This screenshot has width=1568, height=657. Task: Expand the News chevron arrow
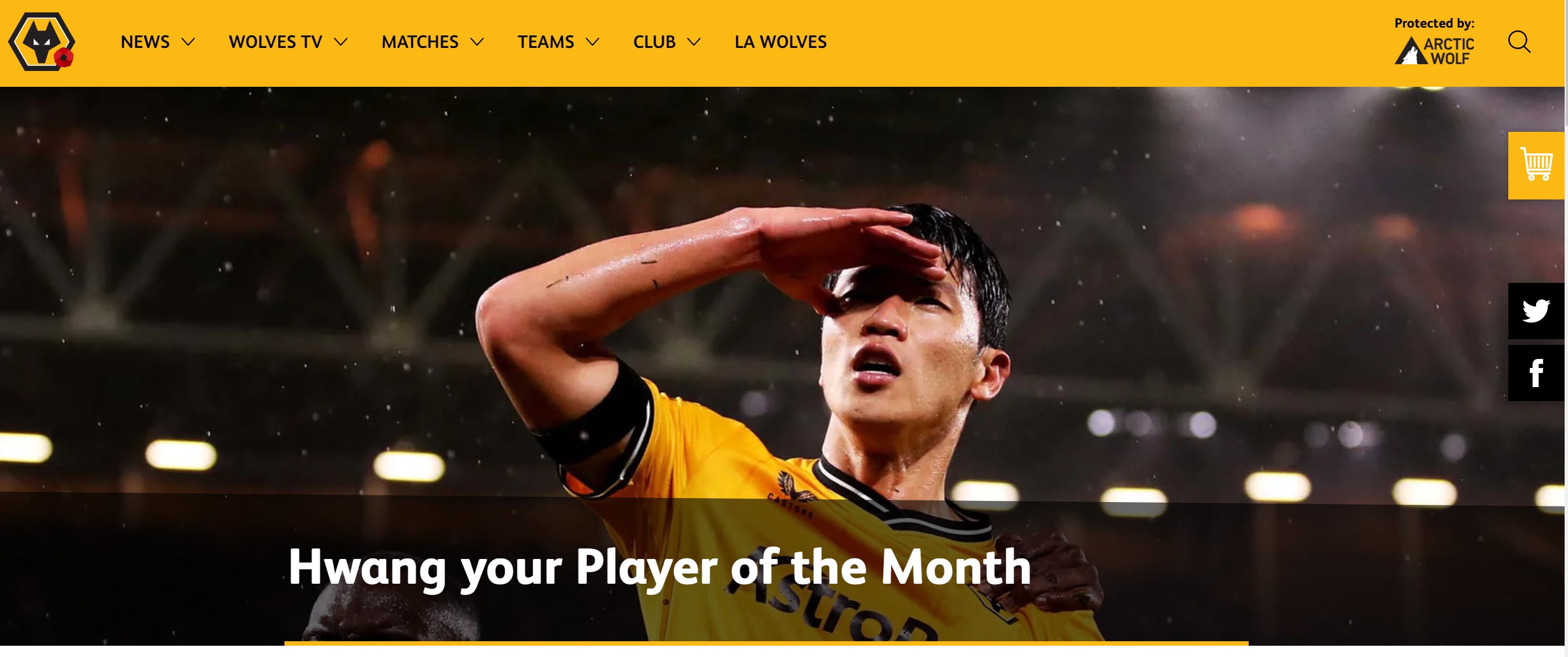(x=188, y=42)
